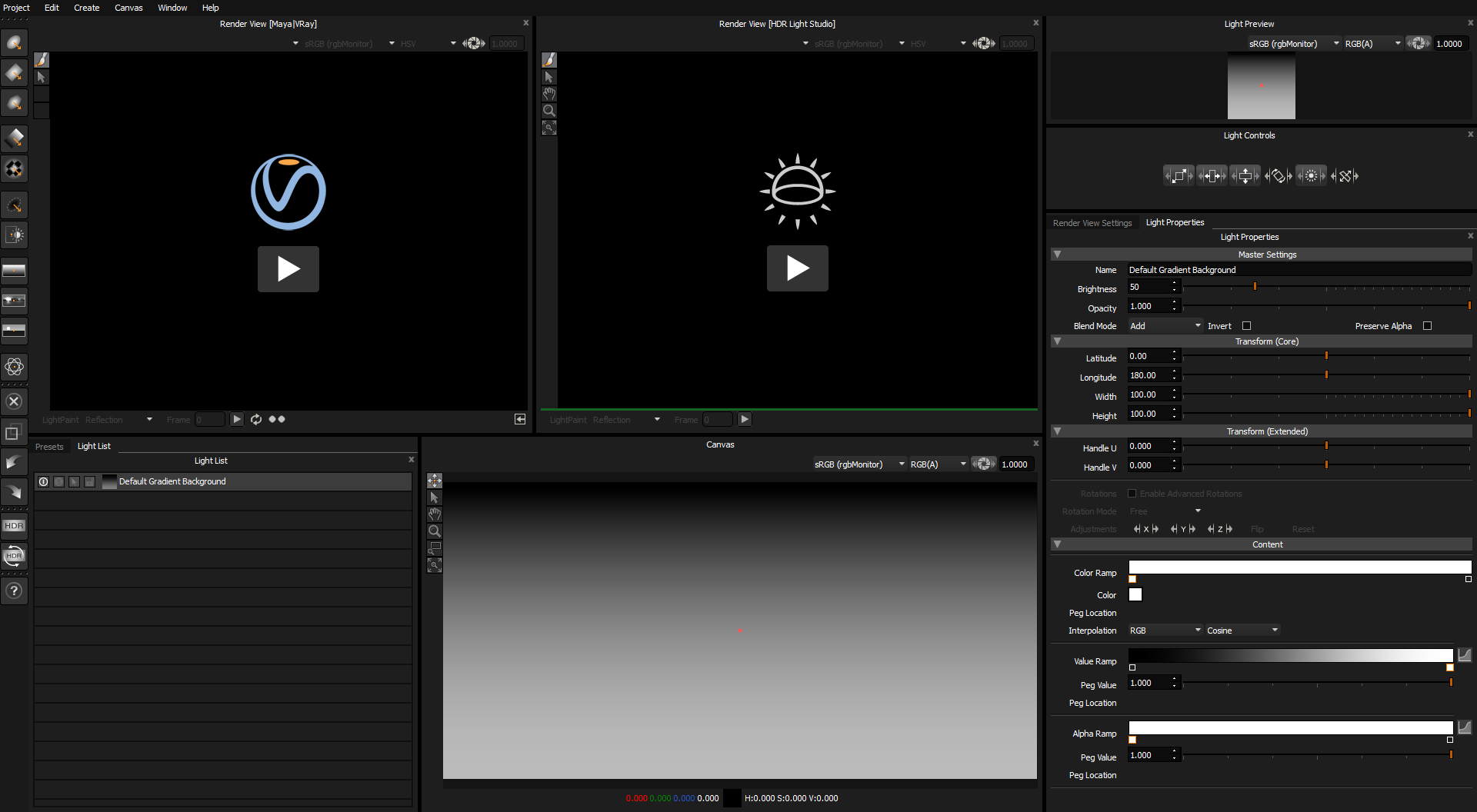This screenshot has height=812, width=1477.
Task: Click the Brightness slider track
Action: 1327,287
